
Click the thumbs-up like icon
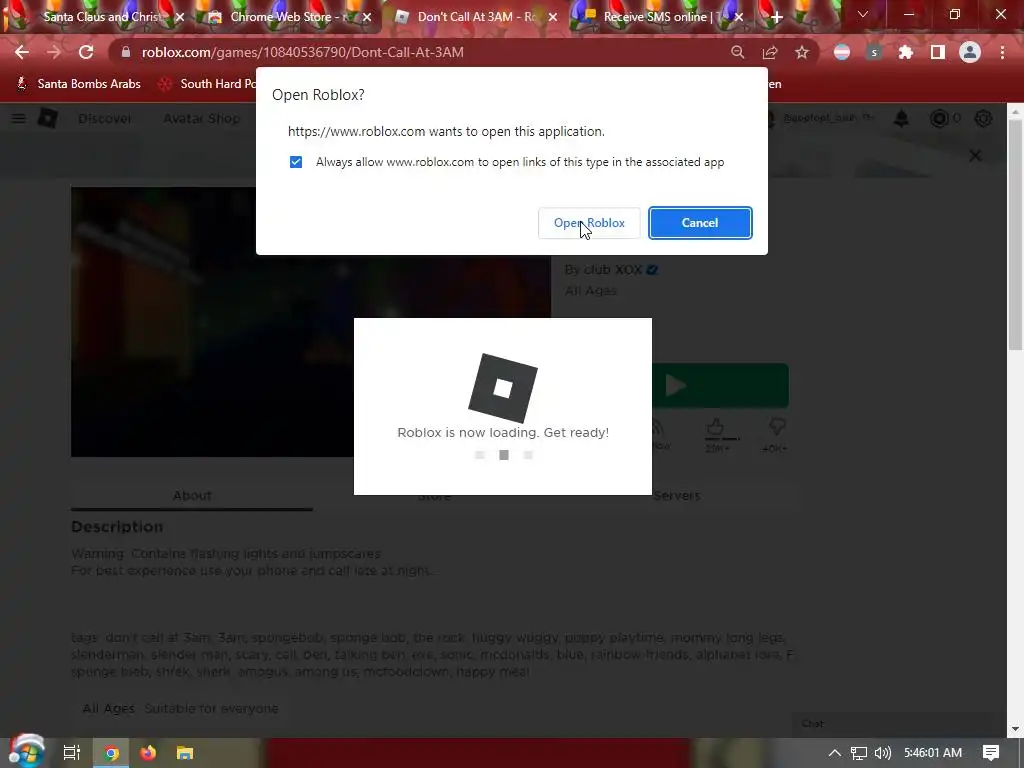(x=716, y=427)
